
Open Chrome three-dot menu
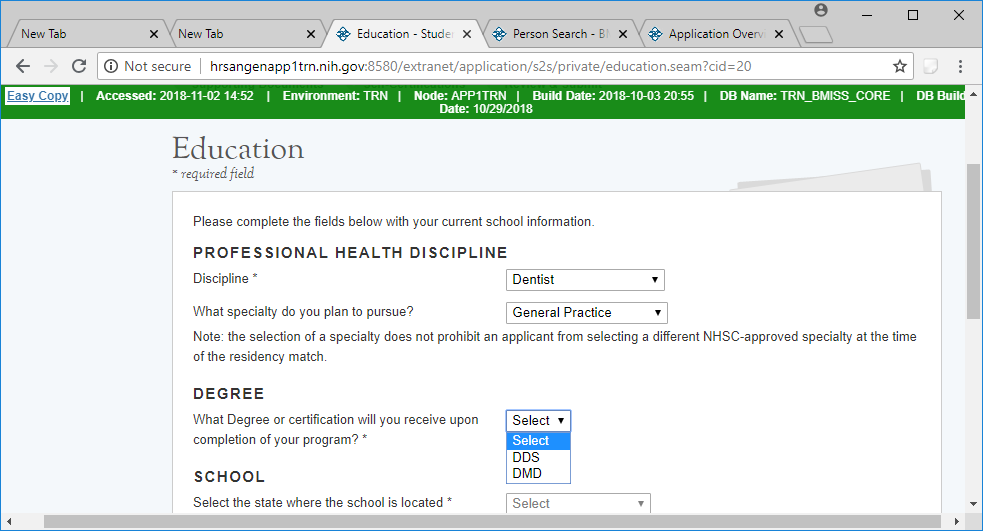960,66
